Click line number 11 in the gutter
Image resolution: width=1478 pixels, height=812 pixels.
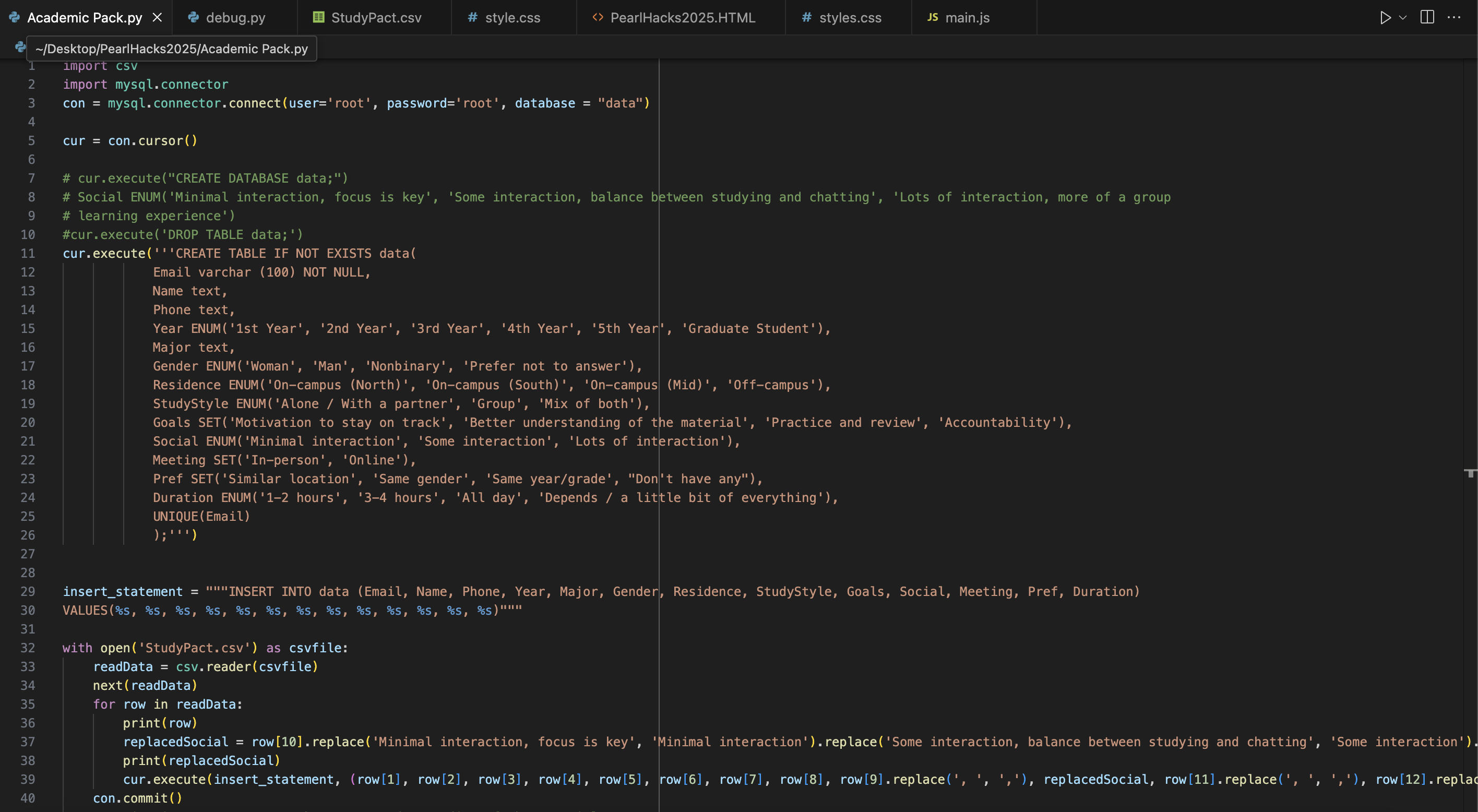click(28, 253)
